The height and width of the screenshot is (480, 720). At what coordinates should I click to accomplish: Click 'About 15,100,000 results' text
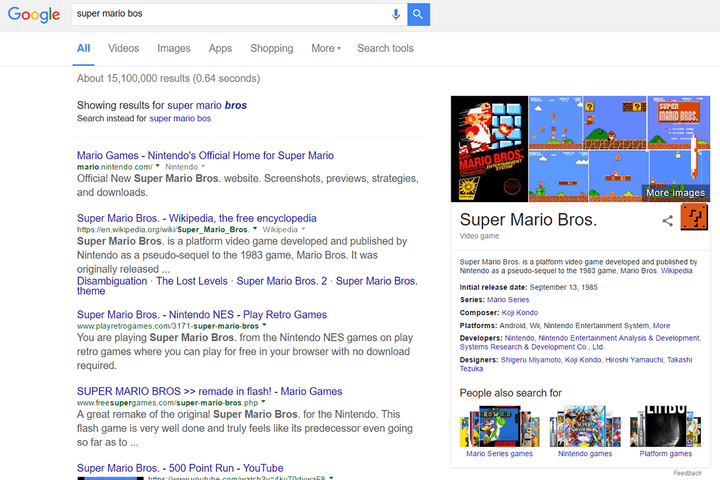point(168,79)
